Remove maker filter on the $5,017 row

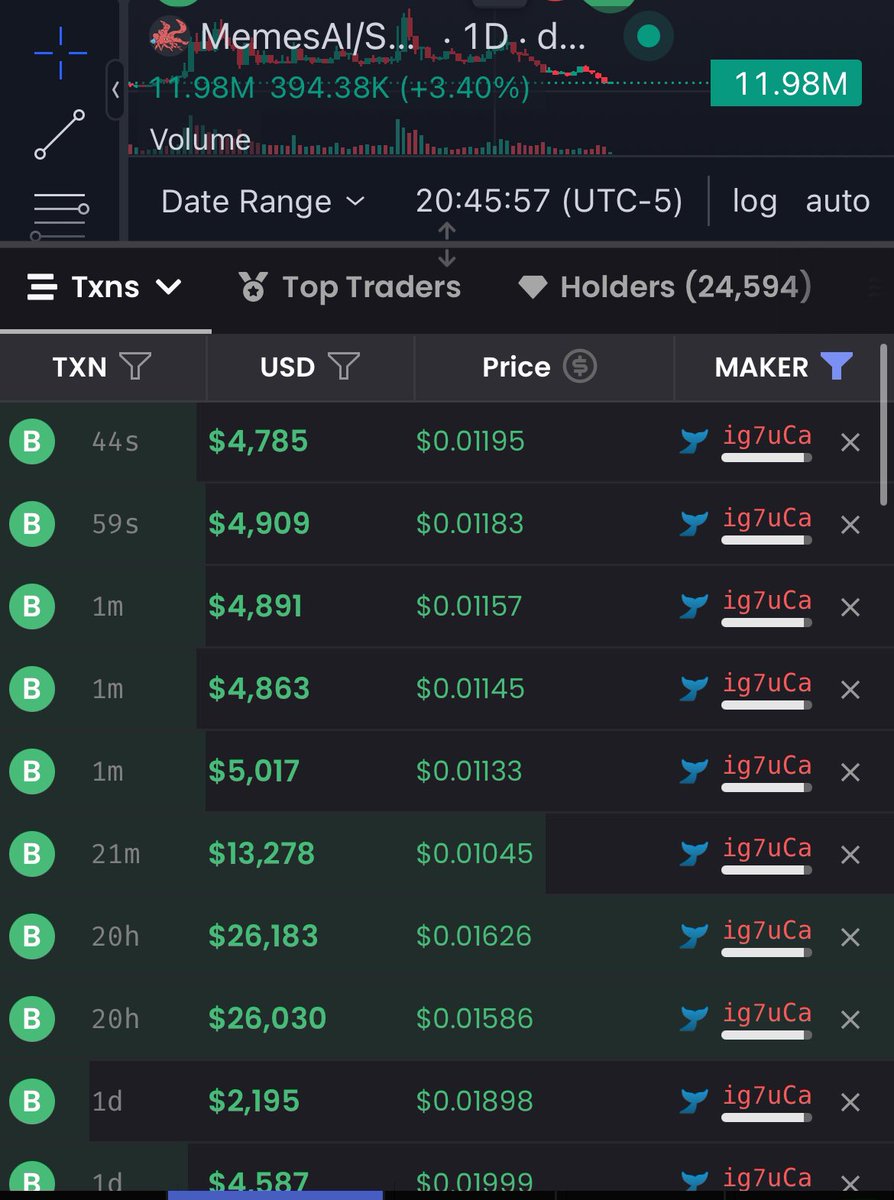click(x=850, y=772)
